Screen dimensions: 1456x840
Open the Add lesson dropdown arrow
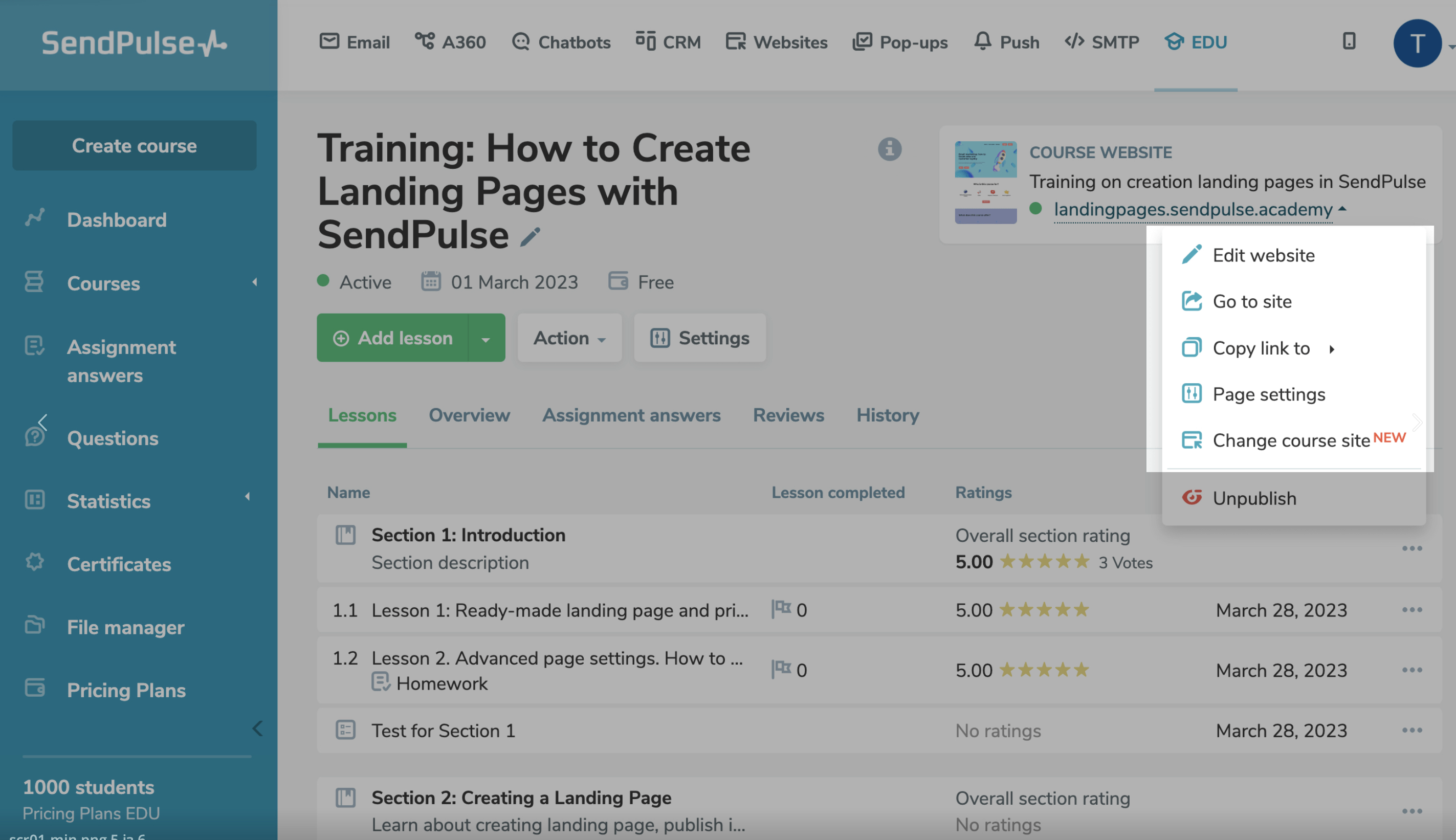click(x=487, y=339)
